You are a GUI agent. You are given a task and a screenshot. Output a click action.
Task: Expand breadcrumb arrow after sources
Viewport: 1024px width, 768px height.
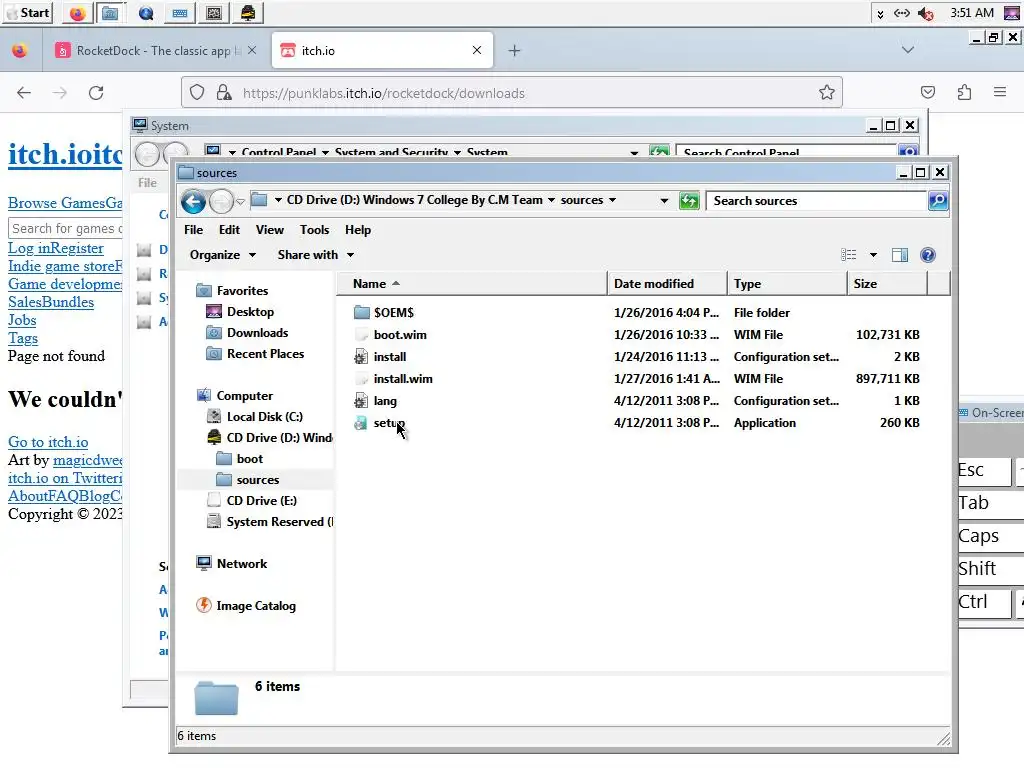[x=613, y=200]
